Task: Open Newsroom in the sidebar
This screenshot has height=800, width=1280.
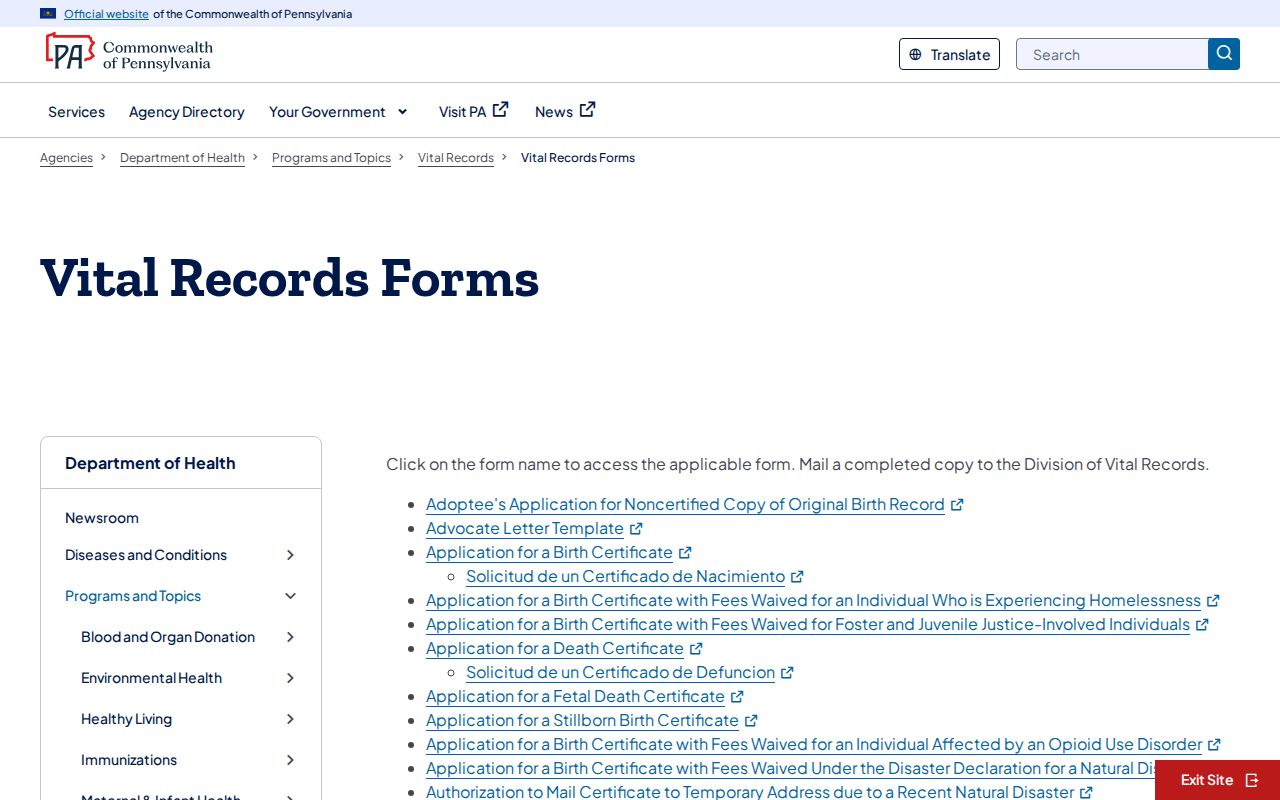Action: [102, 518]
